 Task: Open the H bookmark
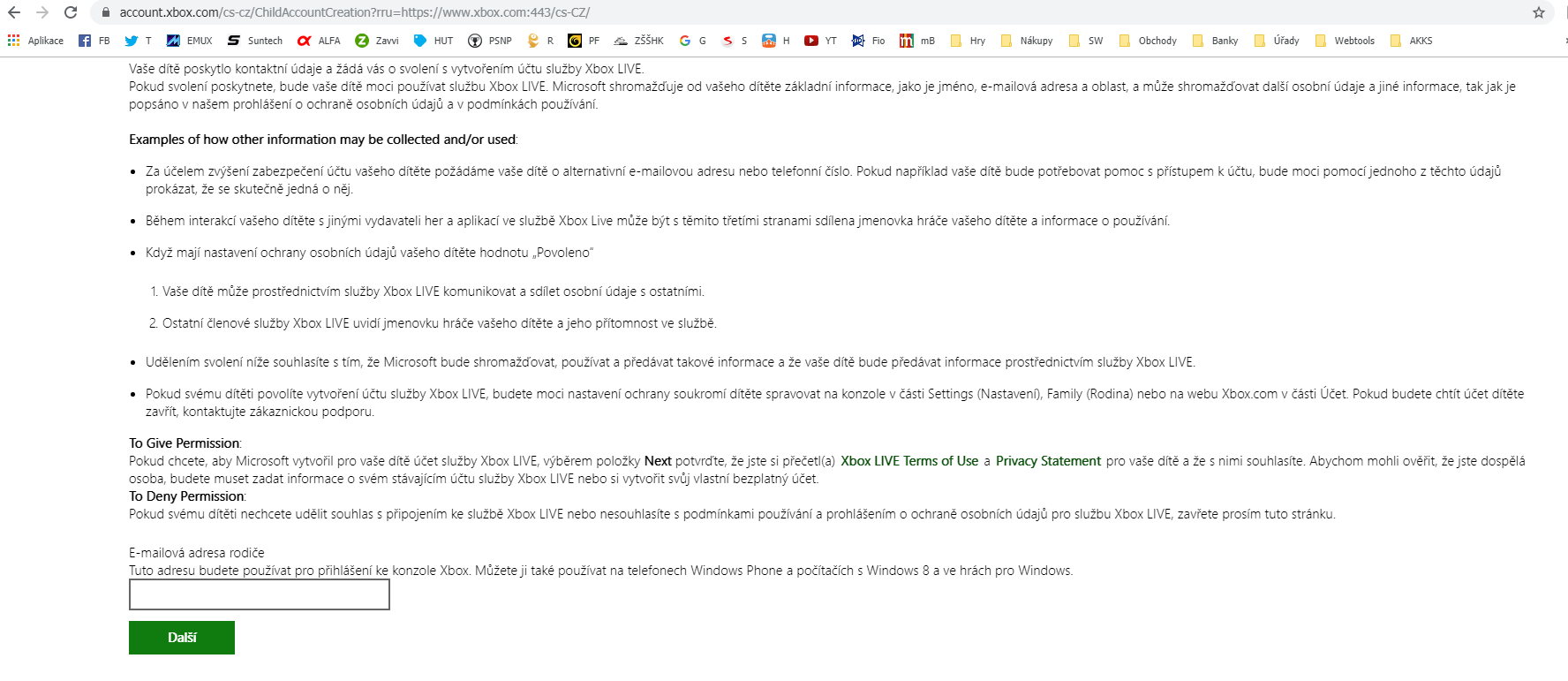pyautogui.click(x=776, y=41)
